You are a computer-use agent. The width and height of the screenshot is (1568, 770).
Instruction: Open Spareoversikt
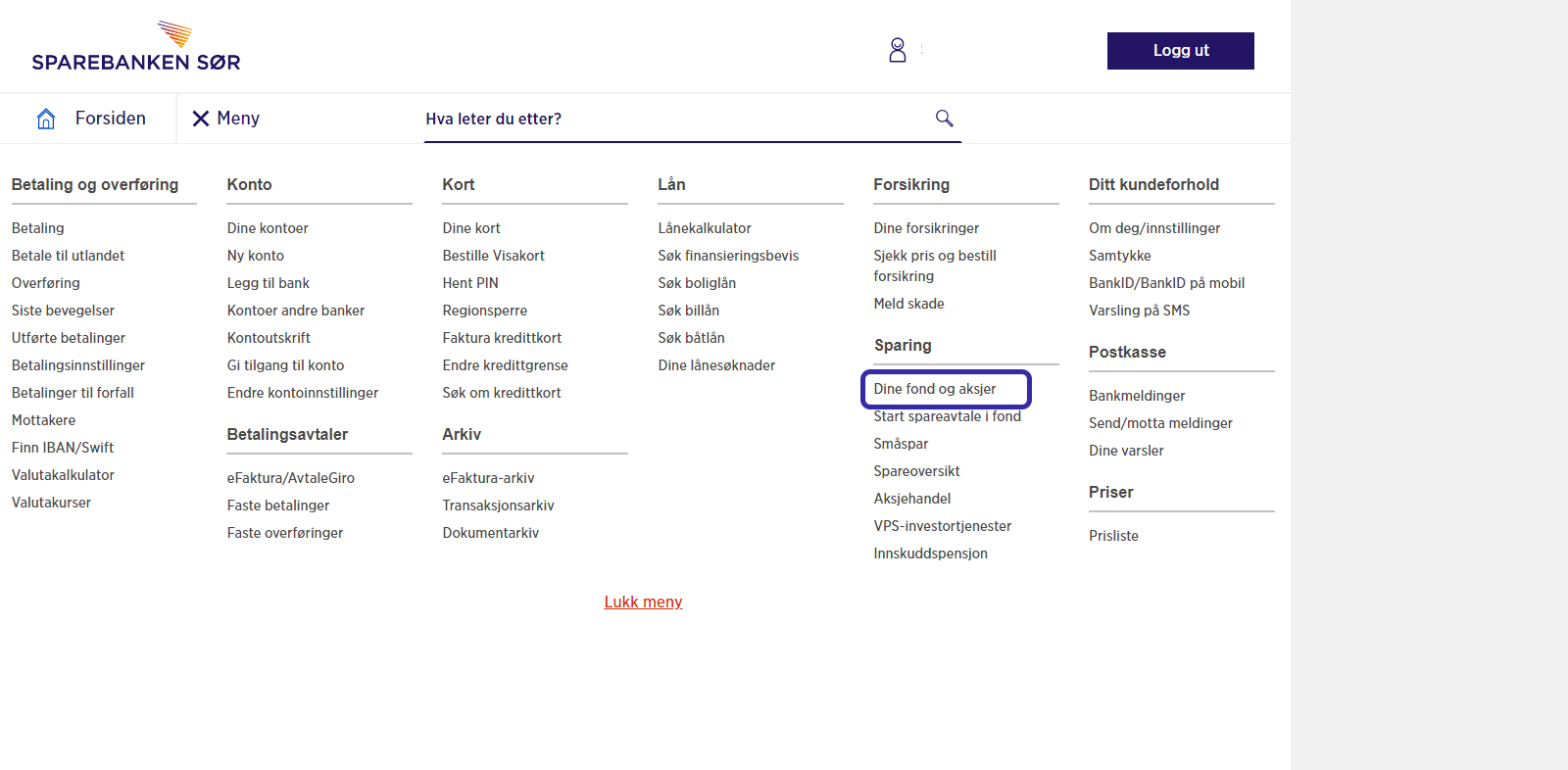click(917, 471)
